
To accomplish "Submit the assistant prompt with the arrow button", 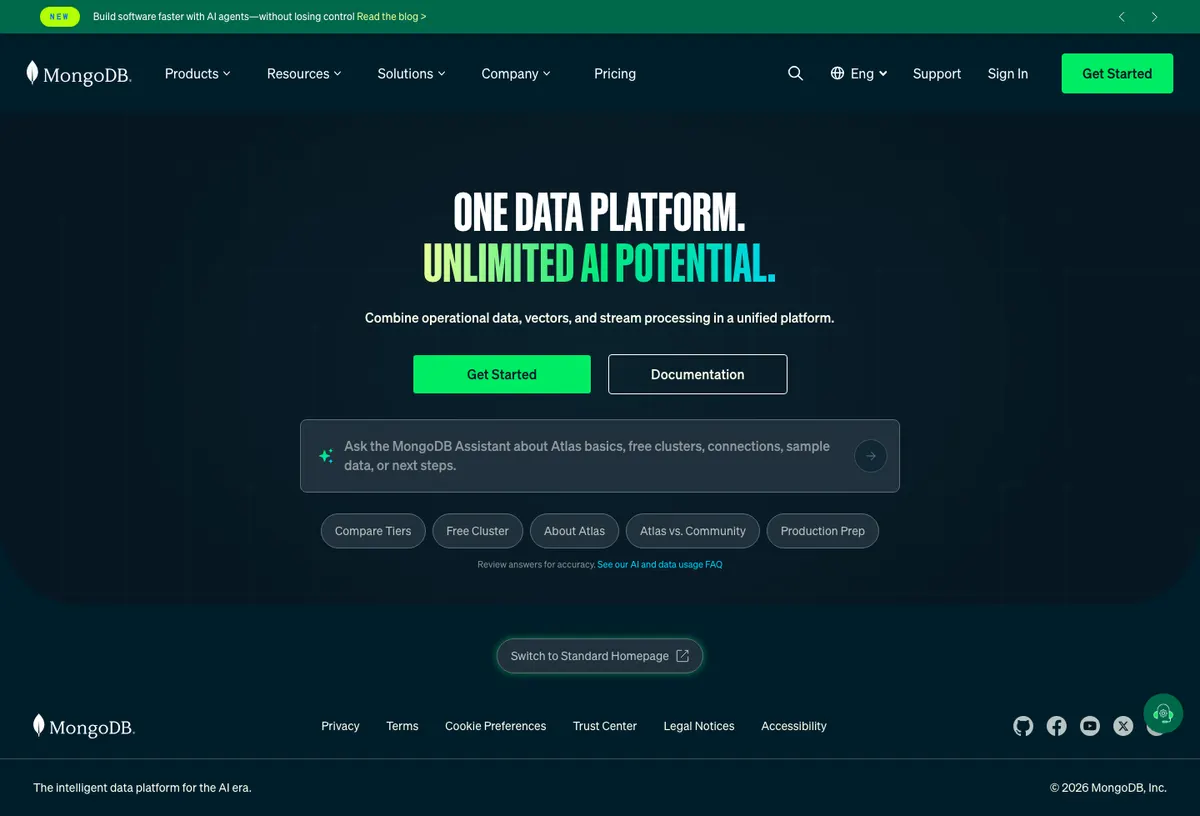I will tap(871, 456).
